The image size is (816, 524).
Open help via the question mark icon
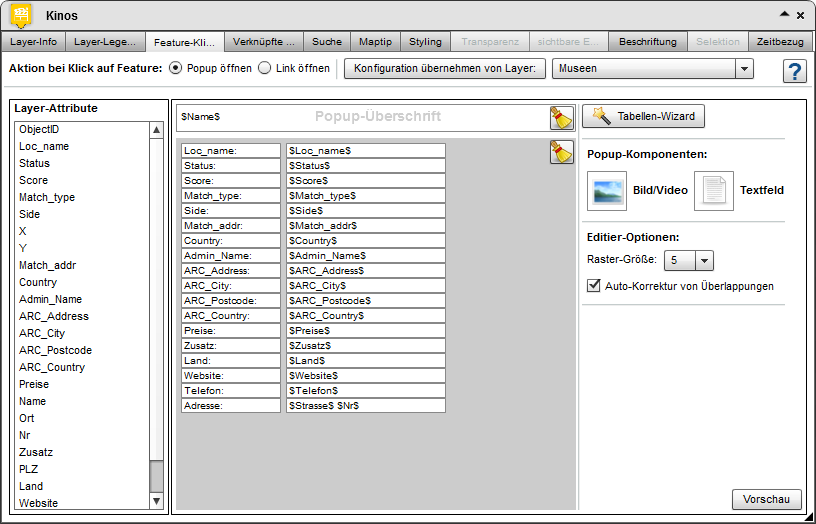pos(795,71)
